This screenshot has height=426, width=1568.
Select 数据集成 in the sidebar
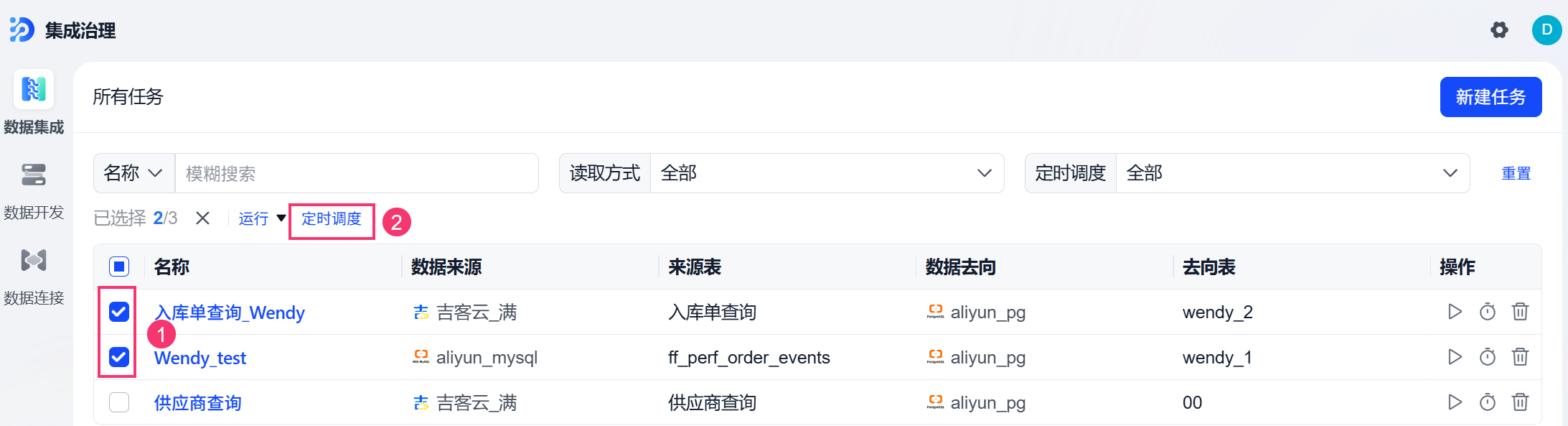tap(34, 103)
